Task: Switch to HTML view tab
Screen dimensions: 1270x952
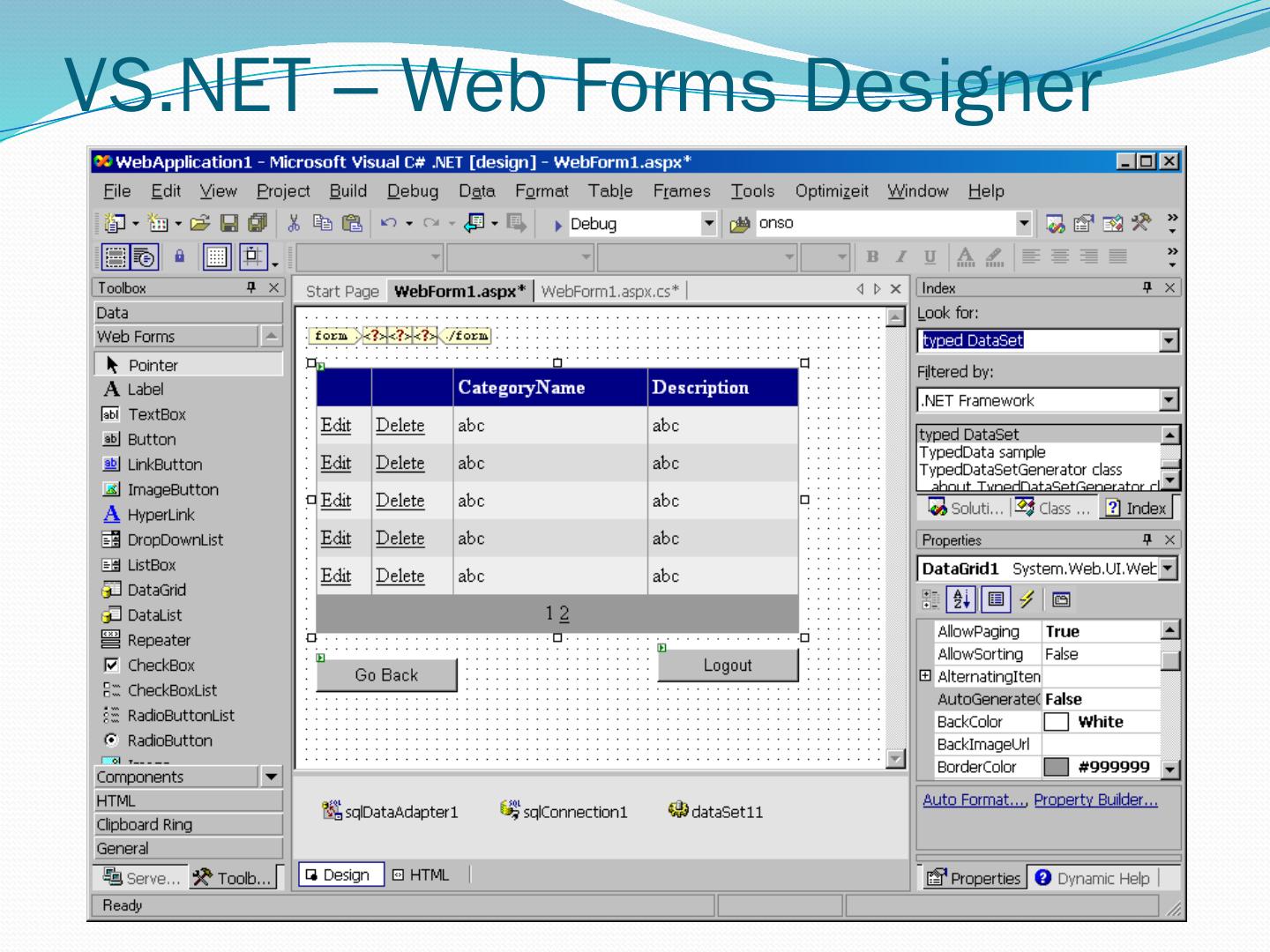Action: pos(422,875)
